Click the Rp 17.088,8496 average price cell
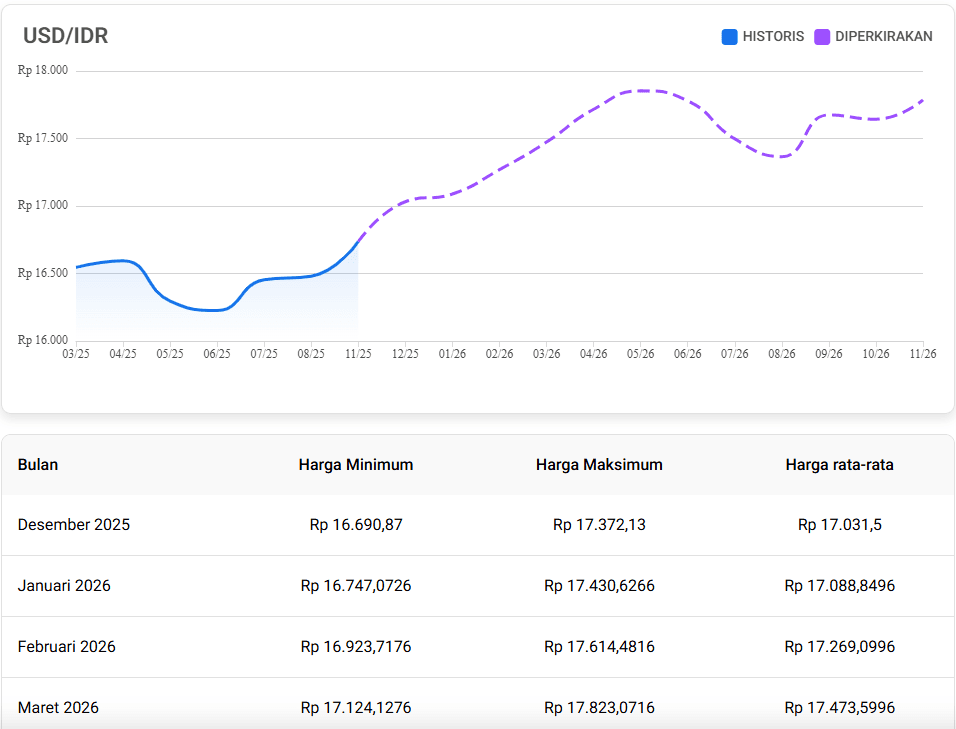This screenshot has width=956, height=729. [839, 586]
